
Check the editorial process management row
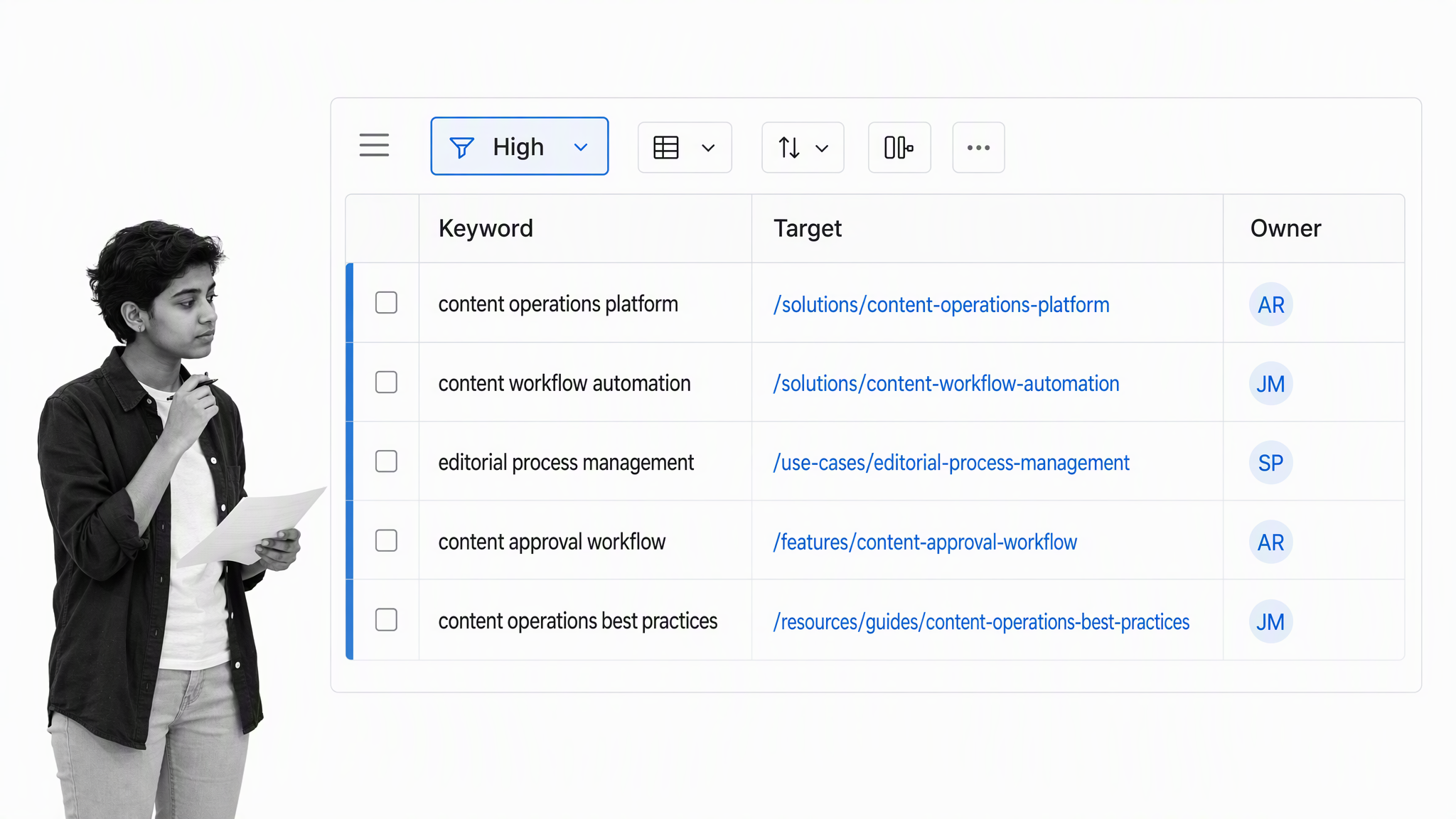[386, 461]
